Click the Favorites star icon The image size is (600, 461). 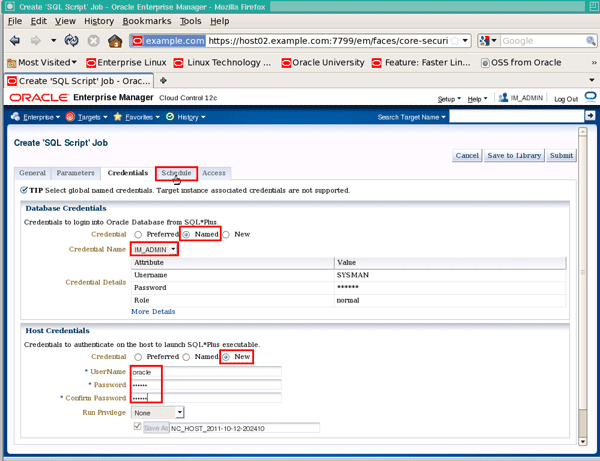click(117, 117)
